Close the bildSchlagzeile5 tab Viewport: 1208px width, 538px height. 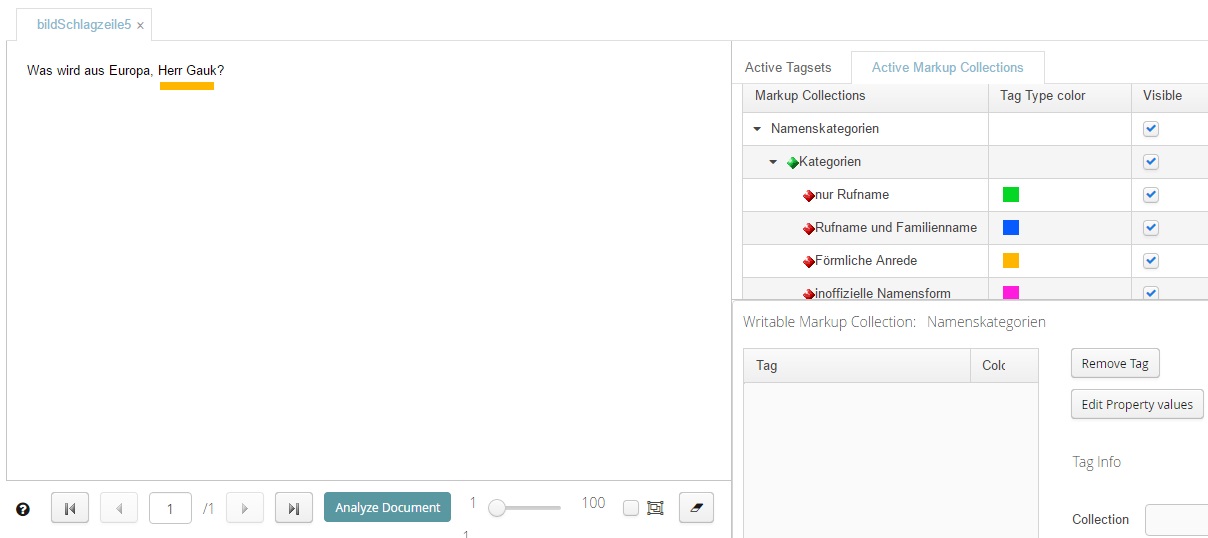point(140,25)
